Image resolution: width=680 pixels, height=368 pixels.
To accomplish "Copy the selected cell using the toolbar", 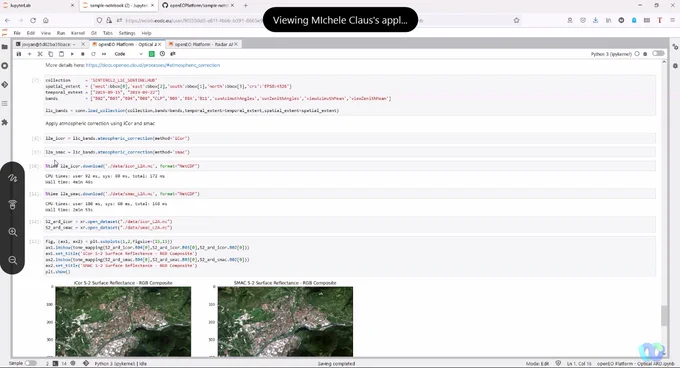I will tap(51, 54).
